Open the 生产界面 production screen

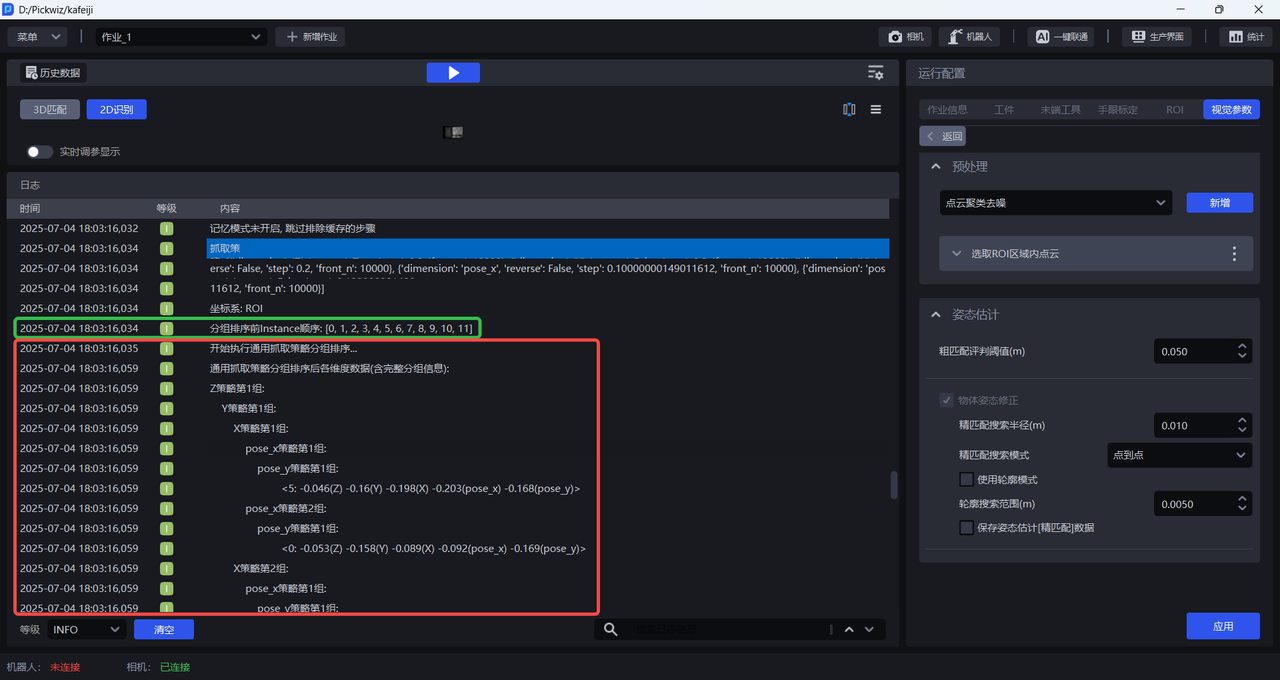pyautogui.click(x=1157, y=37)
